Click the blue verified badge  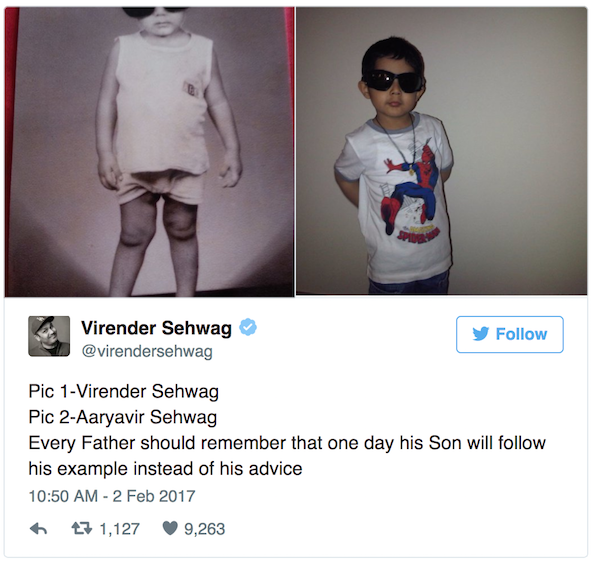coord(248,327)
